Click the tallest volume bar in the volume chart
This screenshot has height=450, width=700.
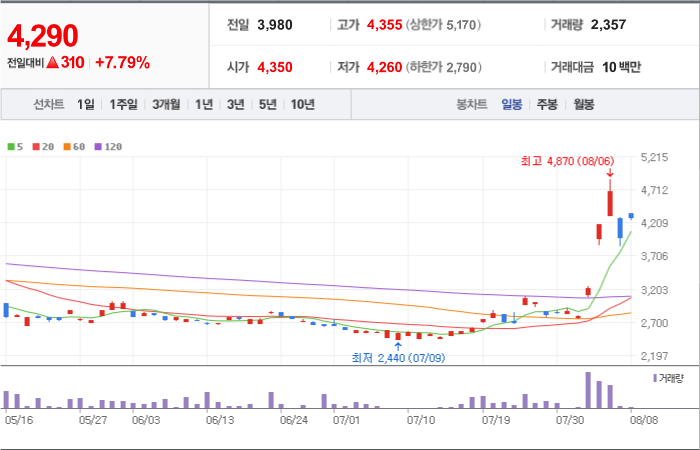coord(588,390)
